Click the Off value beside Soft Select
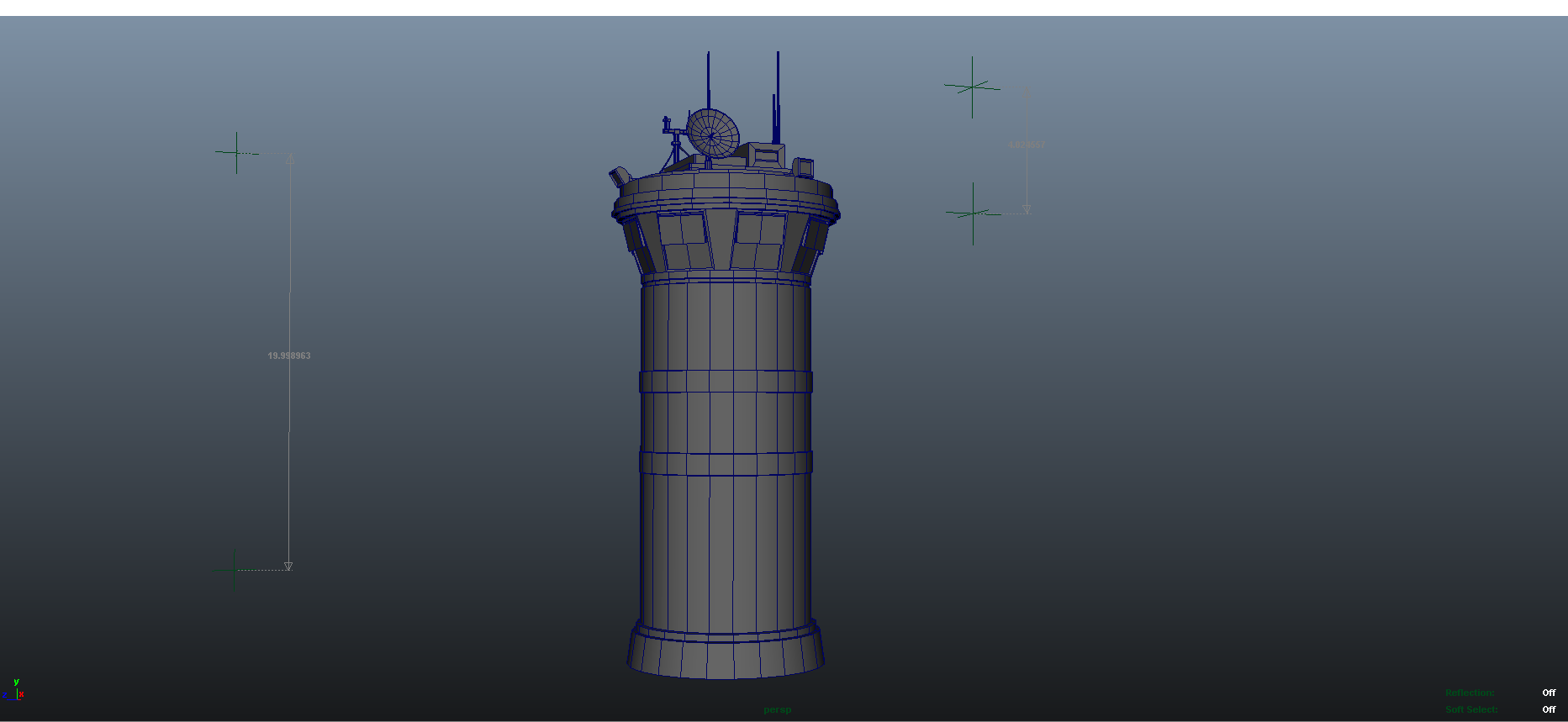Viewport: 1568px width, 722px height. pos(1549,709)
